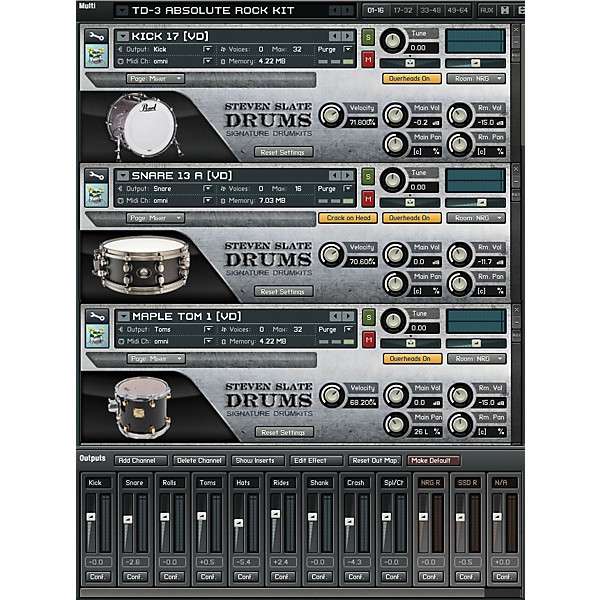Switch to instrument page 49-64
Screen dimensions: 600x600
pos(457,10)
